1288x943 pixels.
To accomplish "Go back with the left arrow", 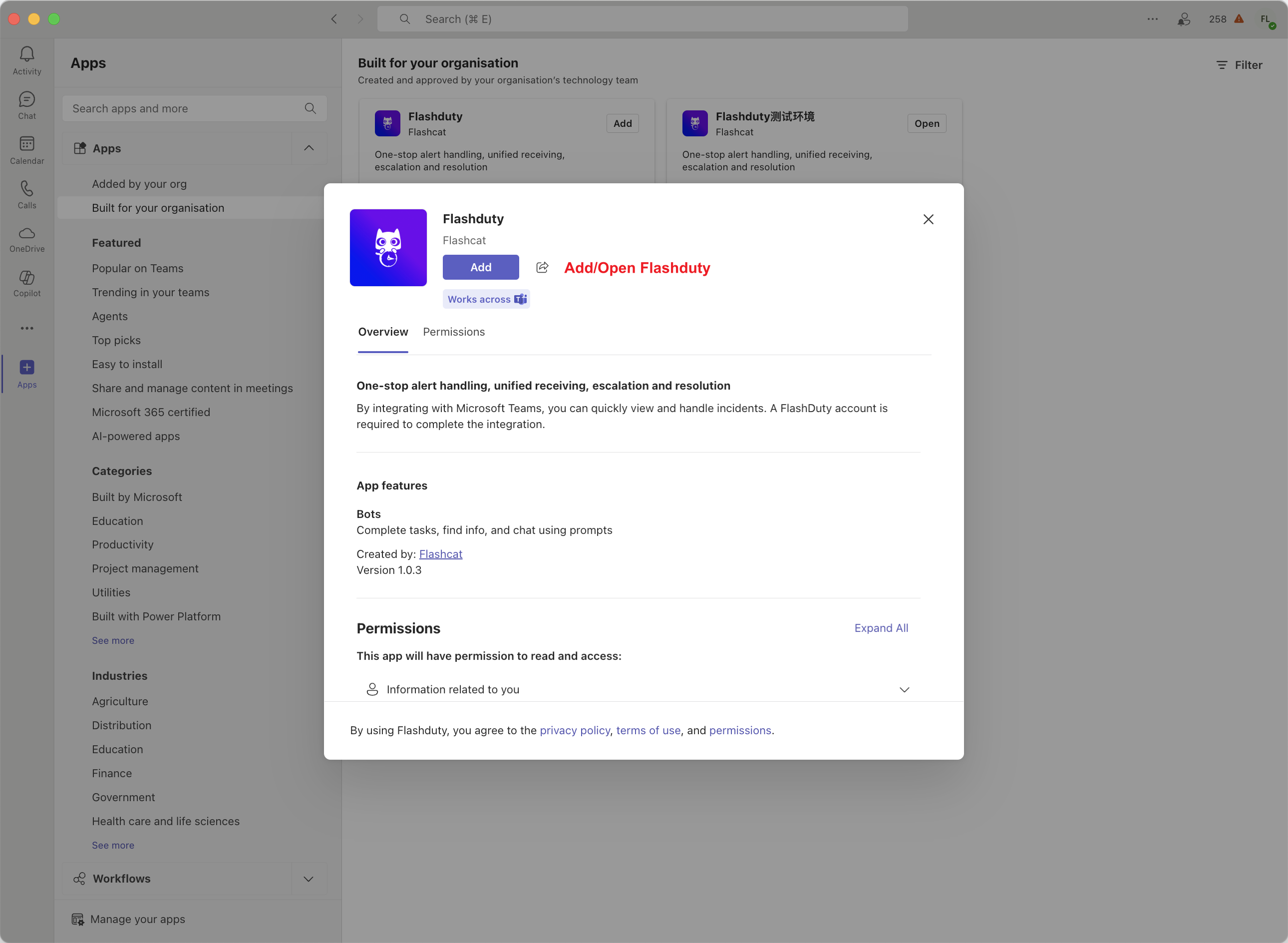I will [x=333, y=19].
